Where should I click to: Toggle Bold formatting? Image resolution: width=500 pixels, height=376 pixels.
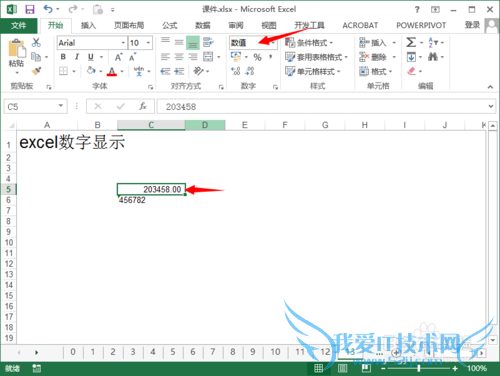[63, 57]
